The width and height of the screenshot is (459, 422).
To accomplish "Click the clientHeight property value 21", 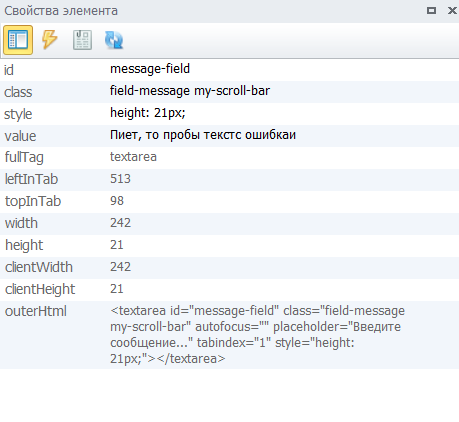I will [x=117, y=289].
